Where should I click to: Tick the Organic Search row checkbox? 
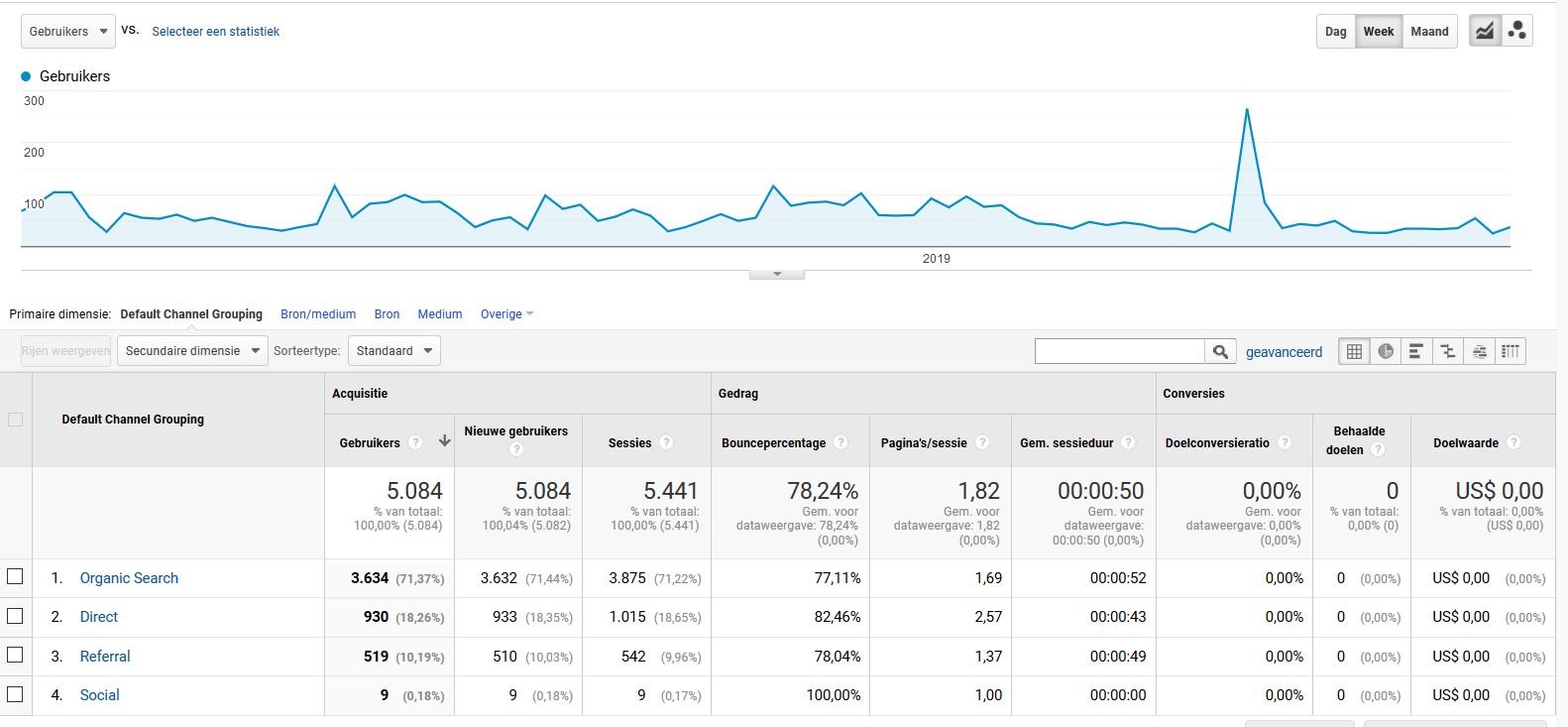(x=15, y=576)
